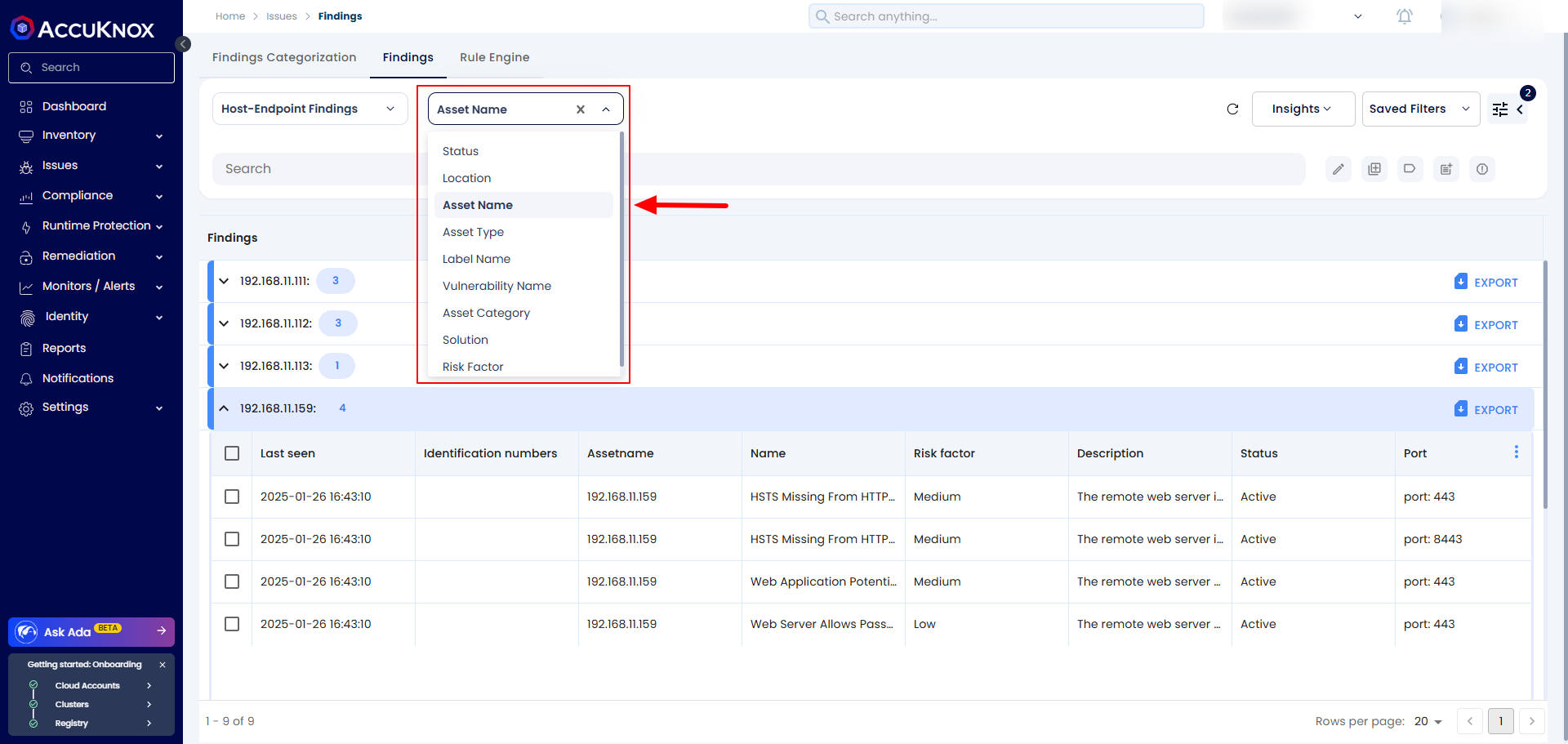Expand the 192.168.11.112 group
This screenshot has height=744, width=1568.
(x=224, y=323)
